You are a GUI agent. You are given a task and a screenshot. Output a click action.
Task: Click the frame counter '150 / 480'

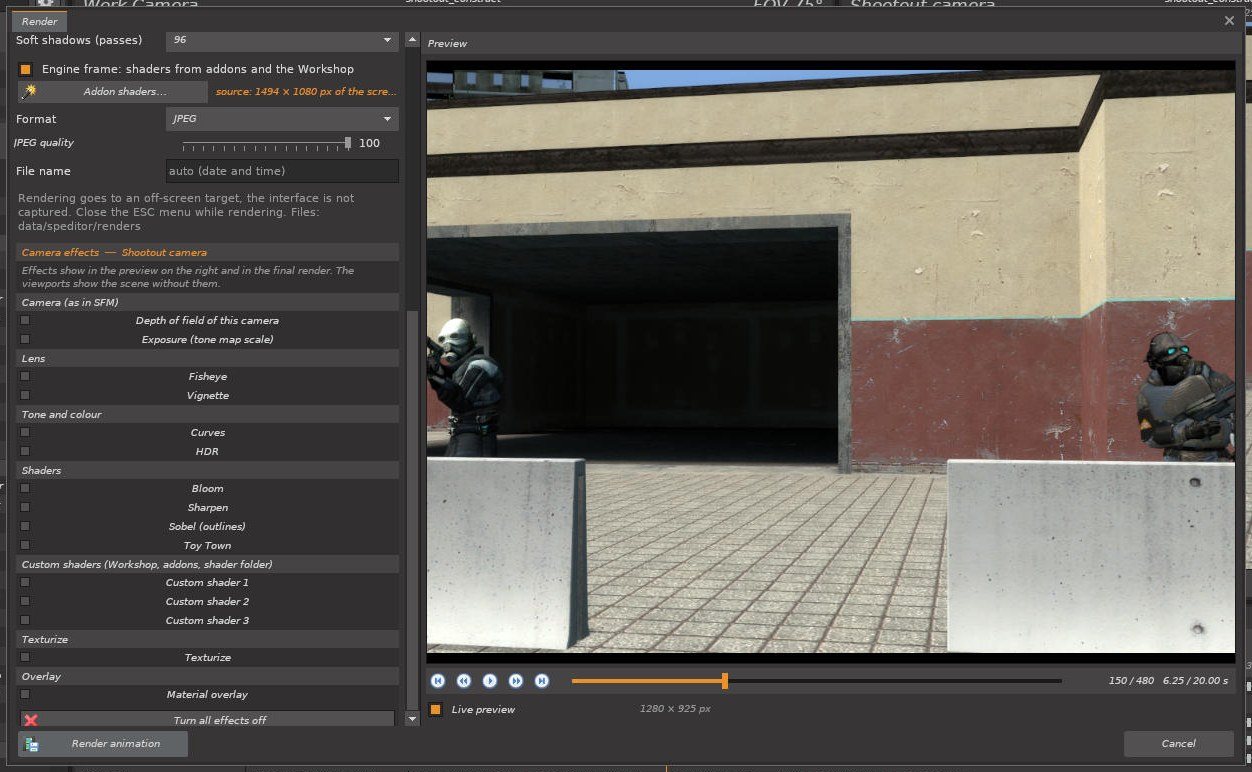tap(1131, 681)
